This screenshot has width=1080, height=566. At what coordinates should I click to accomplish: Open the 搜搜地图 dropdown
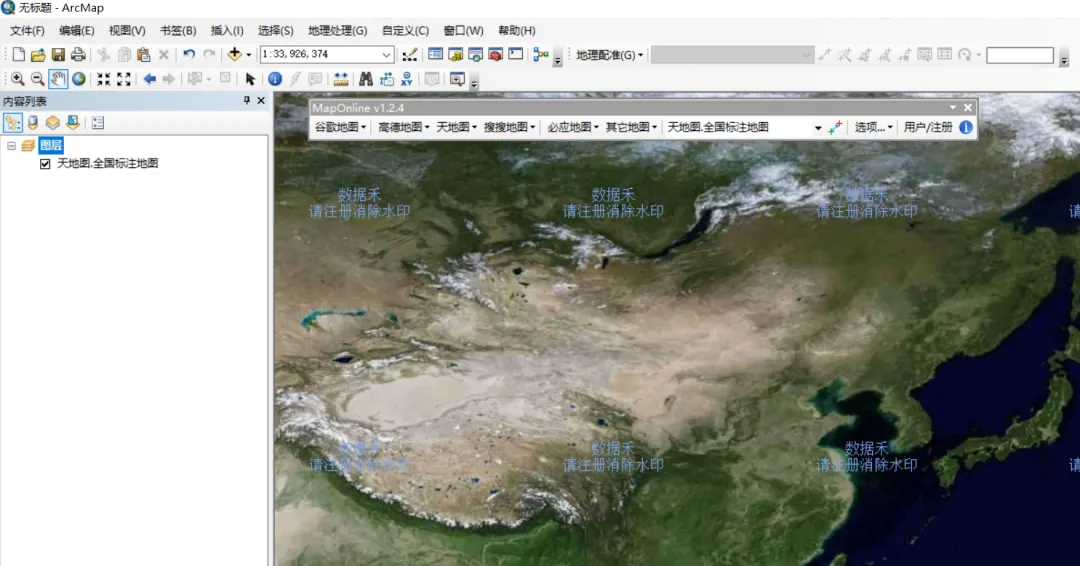pos(509,127)
